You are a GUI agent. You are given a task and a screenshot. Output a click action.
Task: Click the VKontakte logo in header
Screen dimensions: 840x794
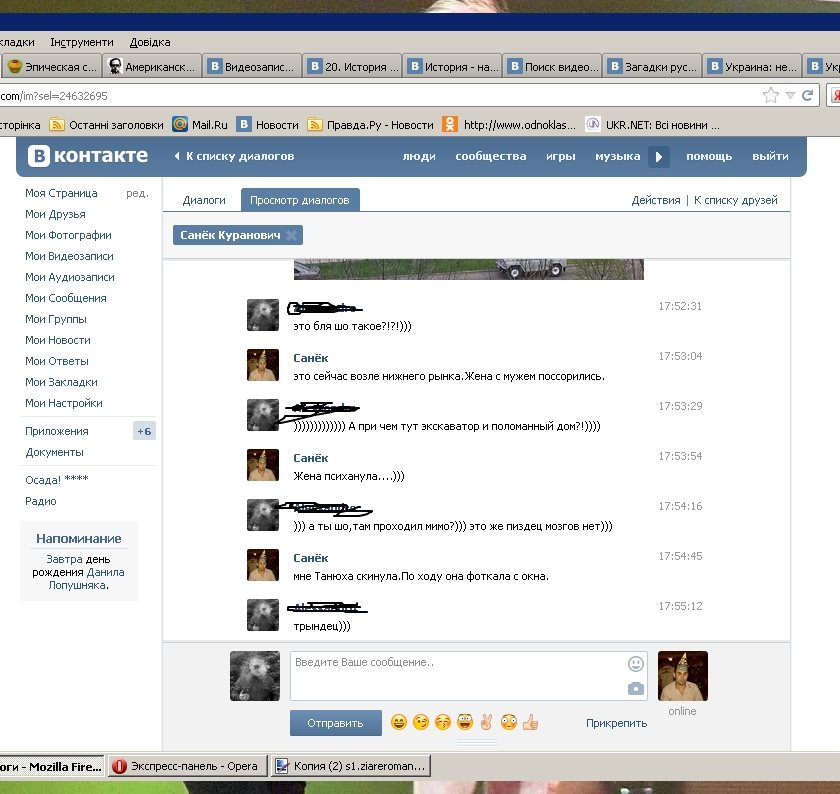pyautogui.click(x=88, y=156)
